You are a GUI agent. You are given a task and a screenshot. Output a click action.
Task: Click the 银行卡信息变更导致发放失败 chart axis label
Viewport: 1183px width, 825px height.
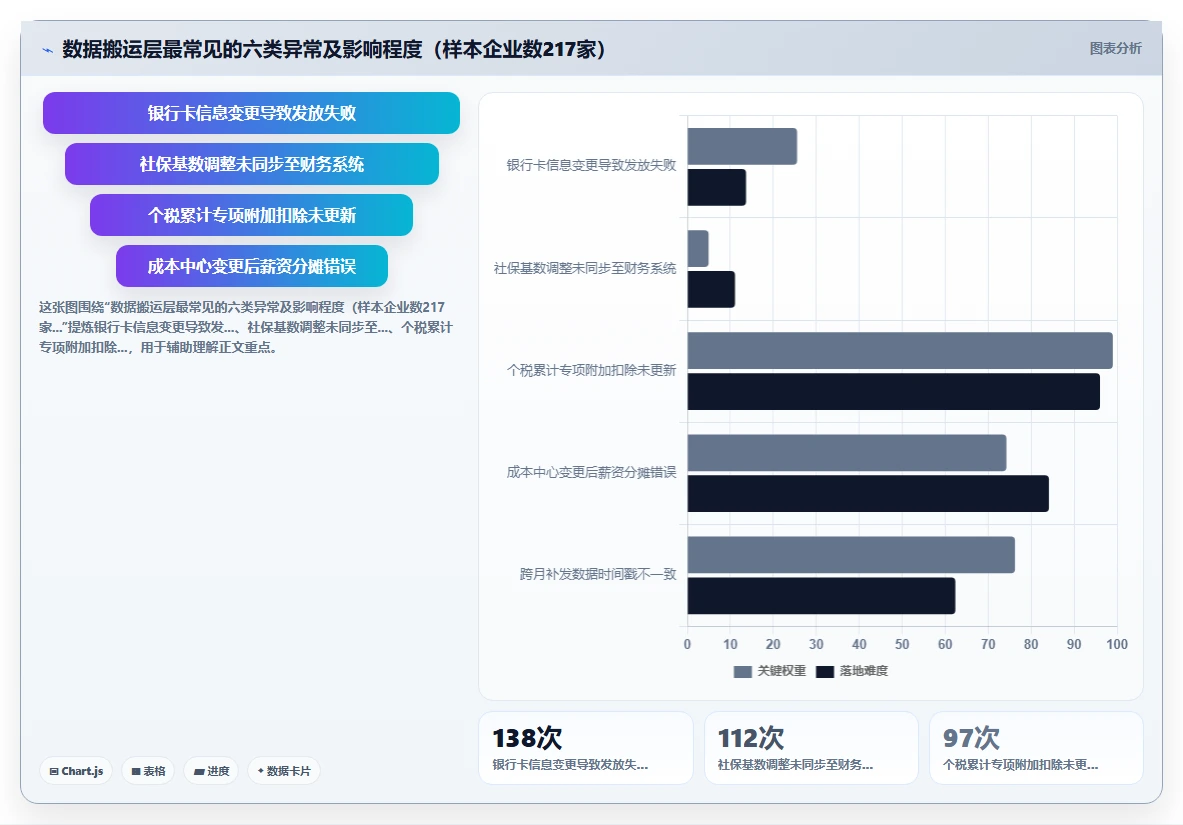tap(592, 165)
